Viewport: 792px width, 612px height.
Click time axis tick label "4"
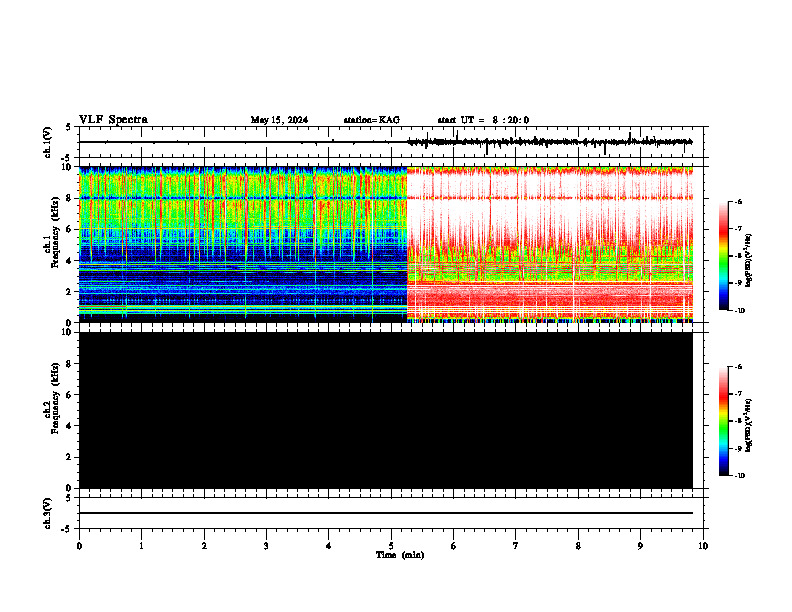point(329,546)
